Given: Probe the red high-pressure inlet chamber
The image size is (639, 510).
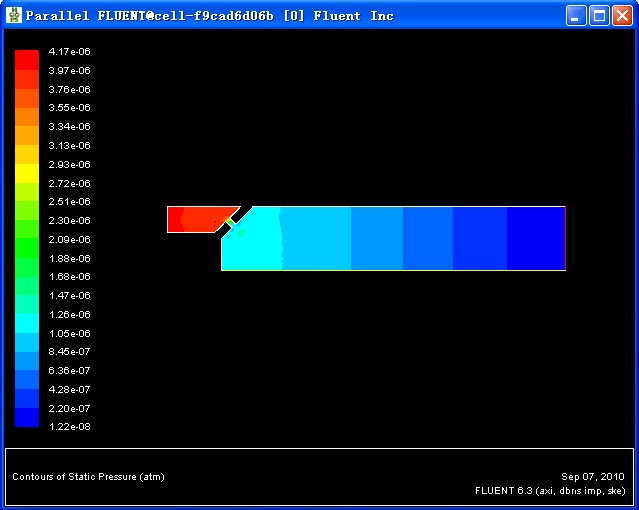Looking at the screenshot, I should coord(195,219).
